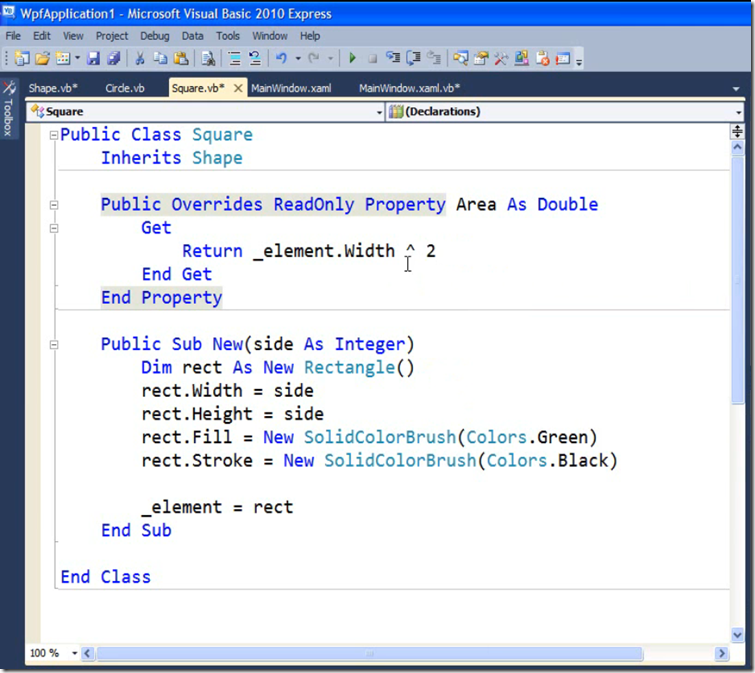Viewport: 755px width, 673px height.
Task: Click the vertical scrollbar up arrow
Action: tap(737, 148)
